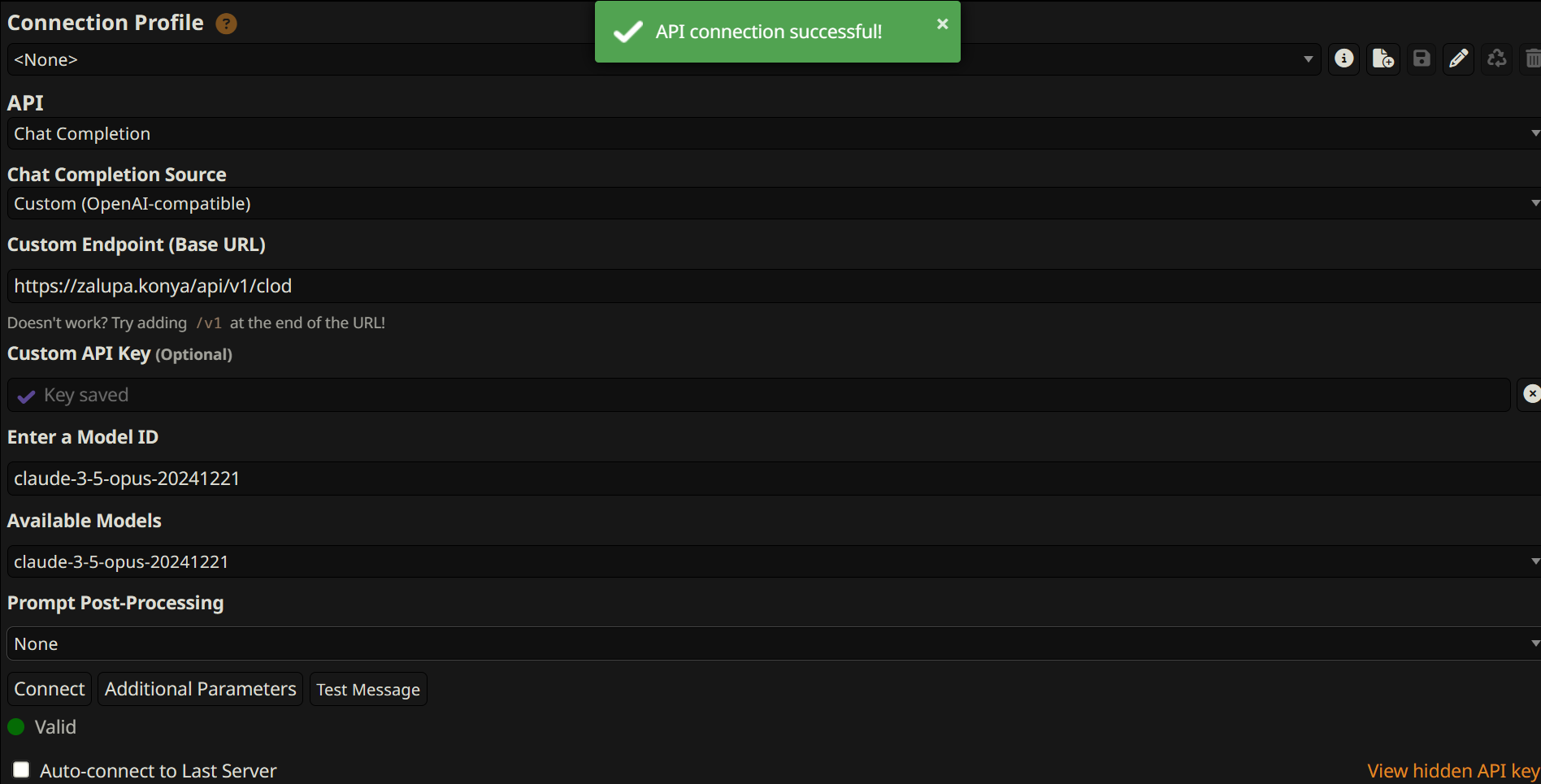Save the current connection profile
Screen dimensions: 1541x784
tap(1421, 58)
